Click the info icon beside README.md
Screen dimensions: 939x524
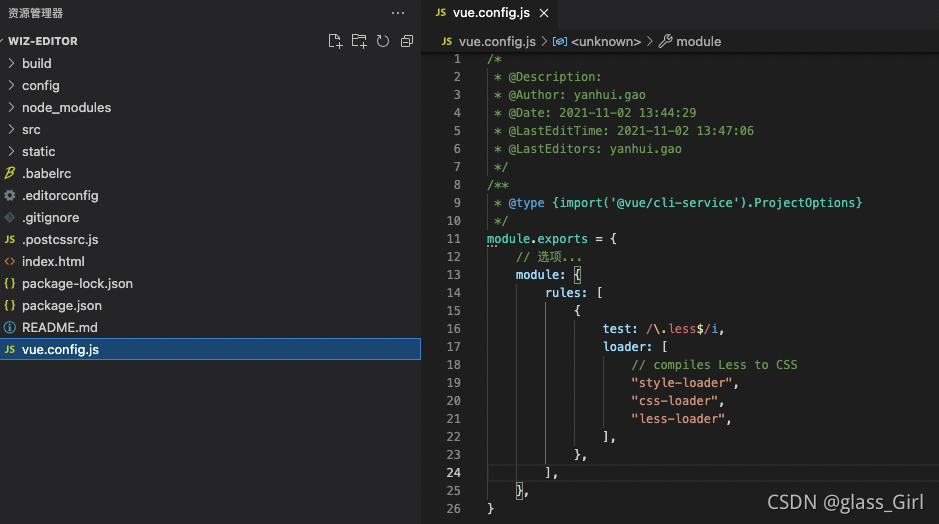pos(10,328)
